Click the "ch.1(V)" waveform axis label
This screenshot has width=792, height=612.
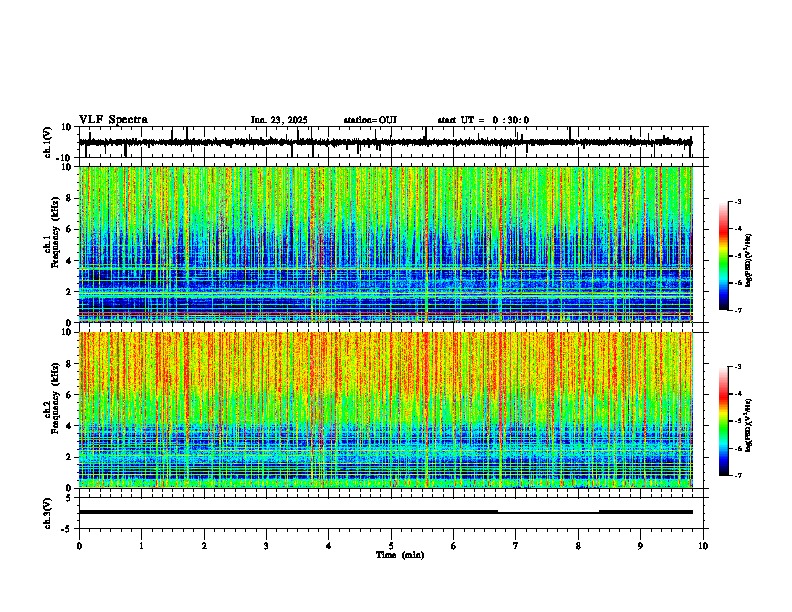point(48,142)
